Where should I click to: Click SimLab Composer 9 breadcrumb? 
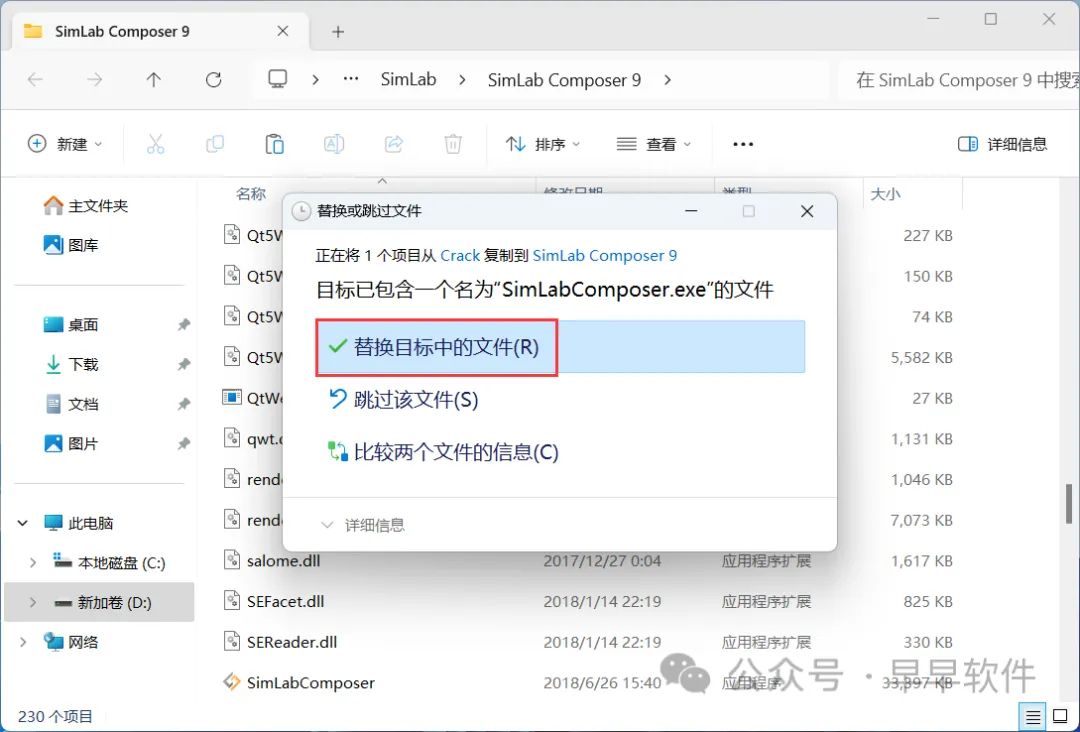pos(564,80)
